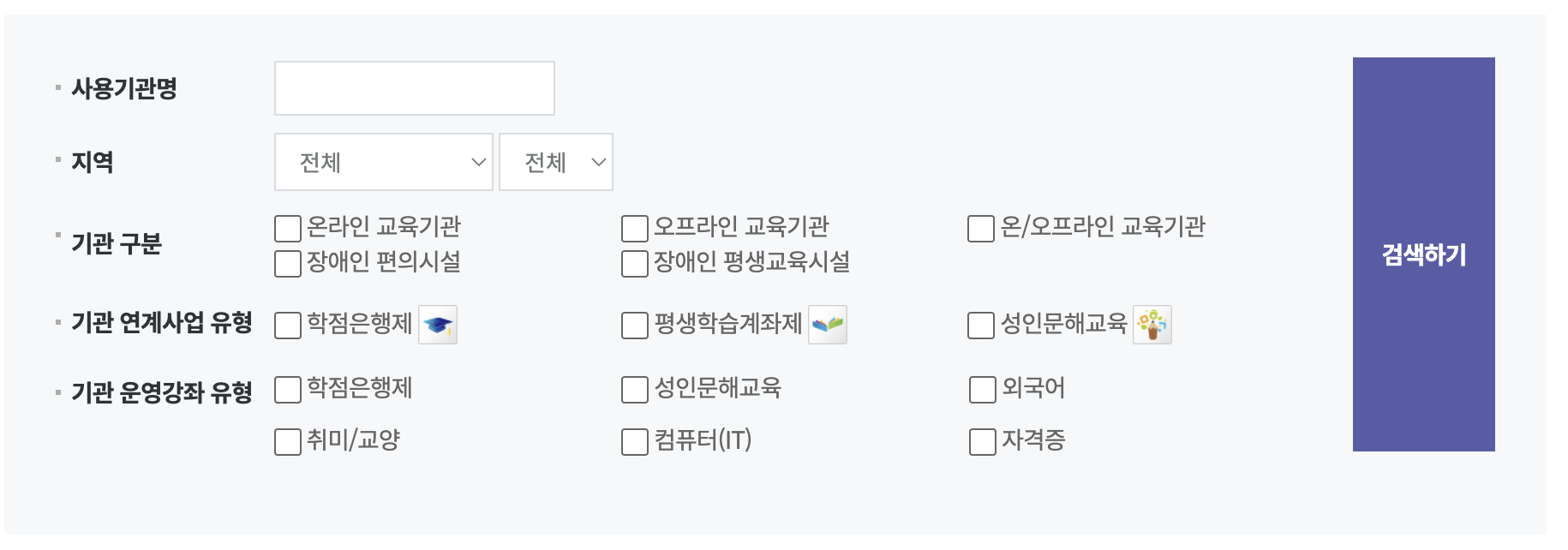Enable the 온라인 교육기관 checkbox
This screenshot has width=1568, height=550.
coord(286,227)
